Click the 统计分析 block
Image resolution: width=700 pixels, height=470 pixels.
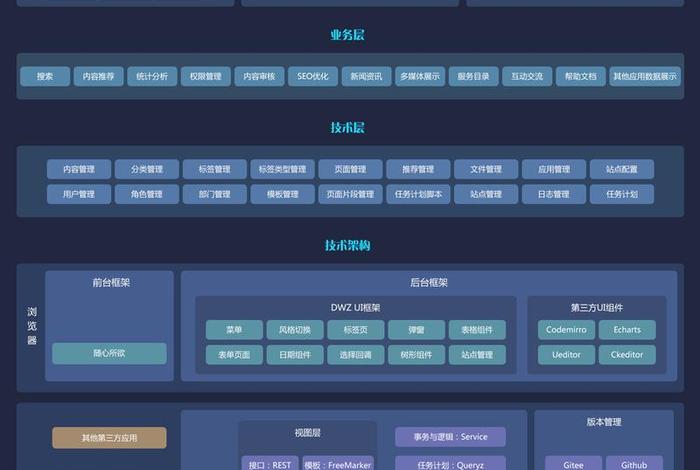[152, 76]
